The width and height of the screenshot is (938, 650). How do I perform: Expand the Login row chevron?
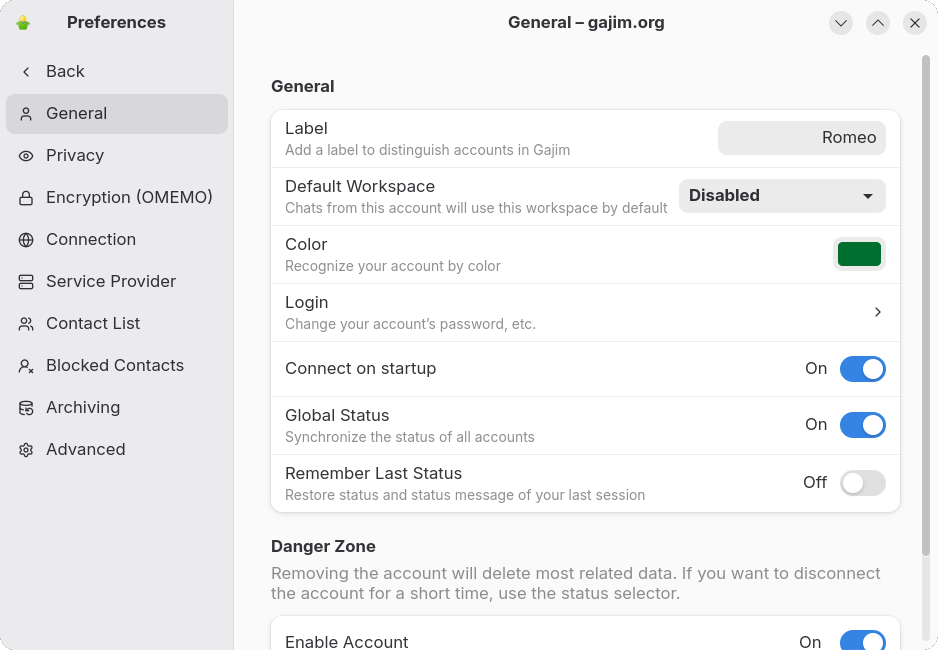point(877,312)
